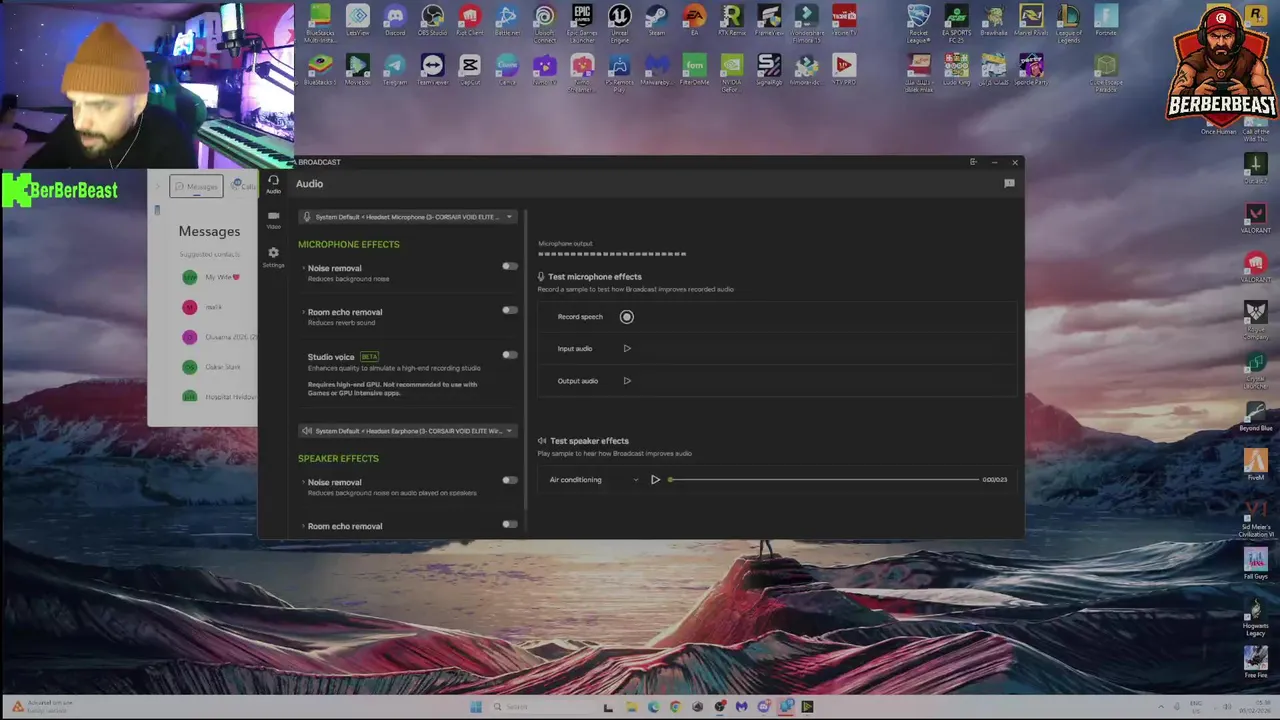Open Steam desktop shortcut
1280x720 pixels.
tap(656, 21)
